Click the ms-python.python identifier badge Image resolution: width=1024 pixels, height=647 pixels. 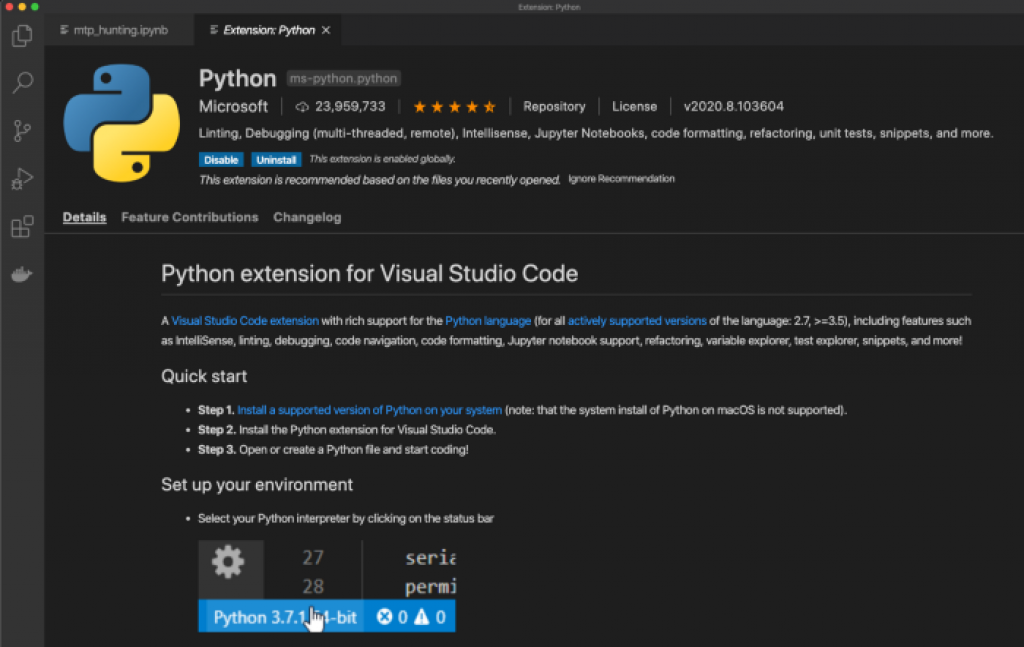pos(344,78)
